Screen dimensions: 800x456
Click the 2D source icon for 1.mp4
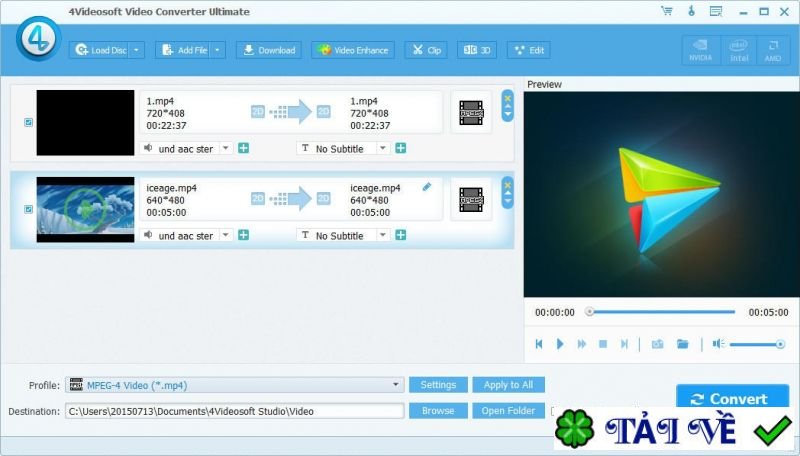[258, 111]
